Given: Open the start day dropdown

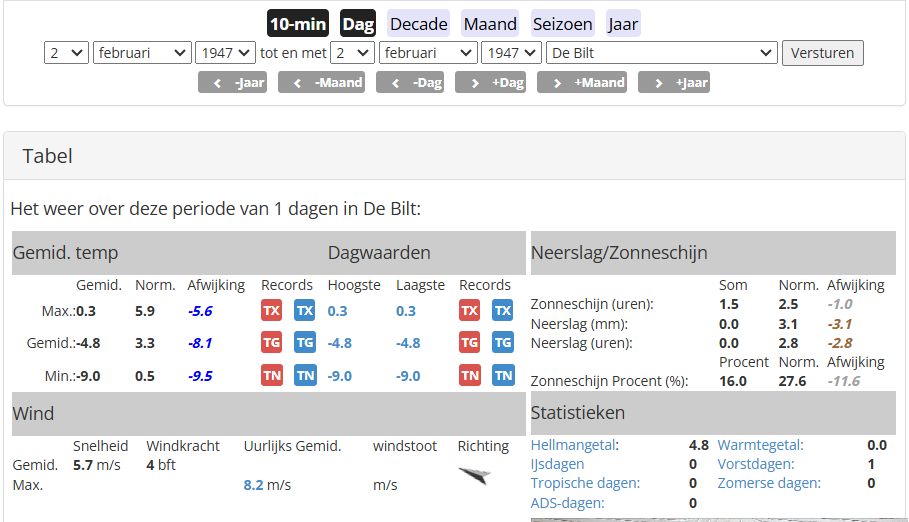Looking at the screenshot, I should pyautogui.click(x=66, y=53).
